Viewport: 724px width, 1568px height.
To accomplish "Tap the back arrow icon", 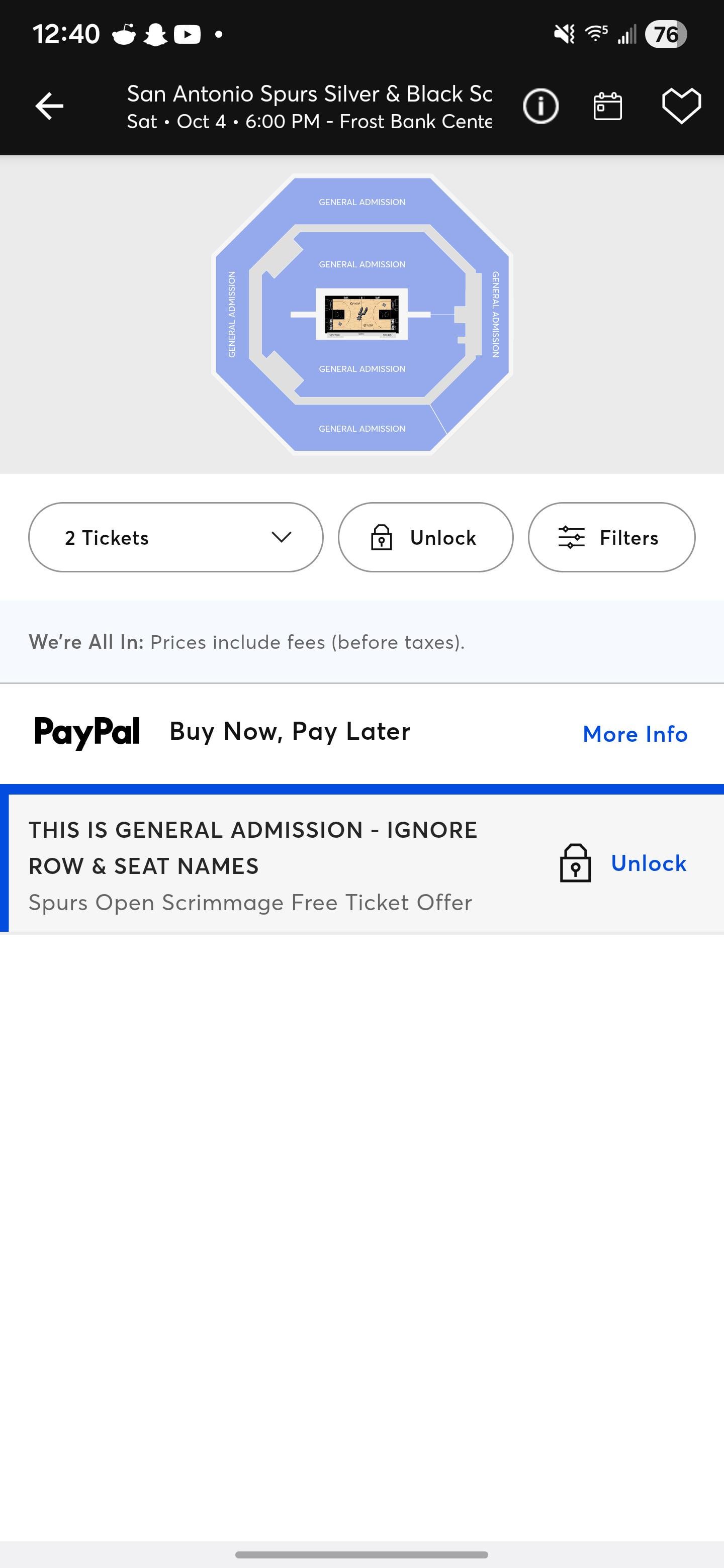I will [x=49, y=106].
